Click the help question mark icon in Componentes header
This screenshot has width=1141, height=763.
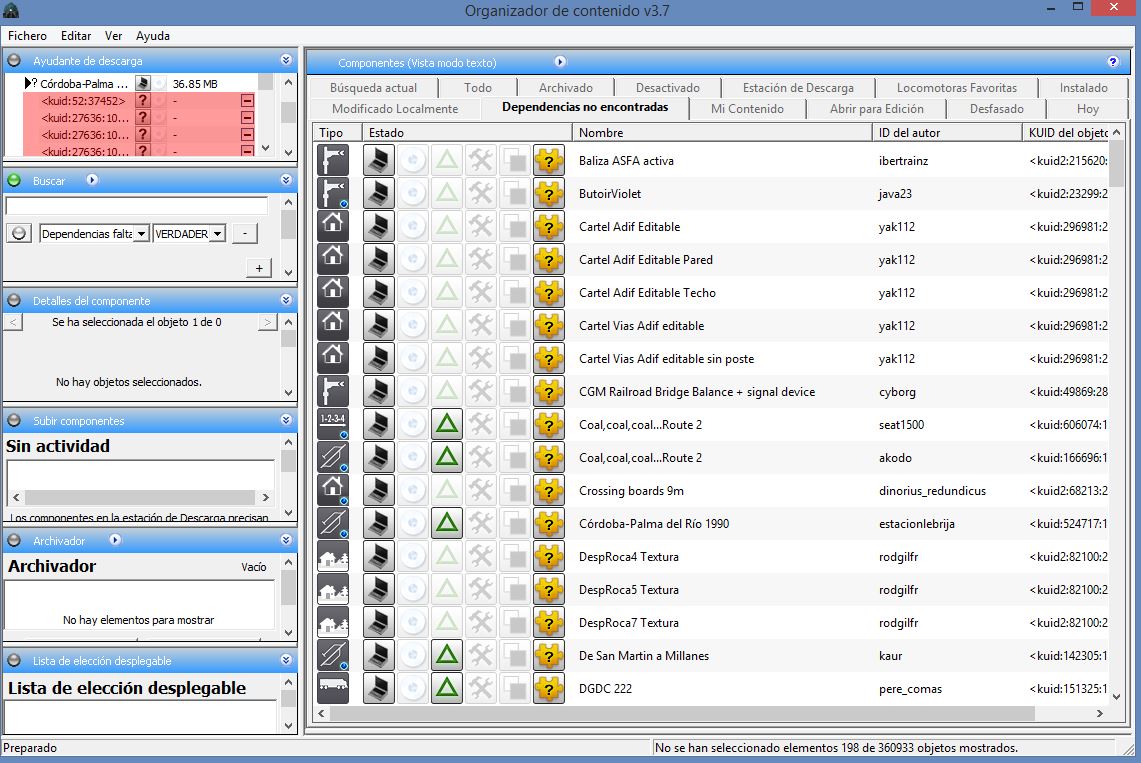1113,62
